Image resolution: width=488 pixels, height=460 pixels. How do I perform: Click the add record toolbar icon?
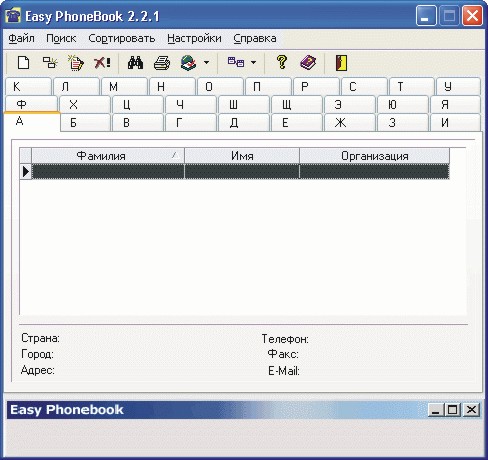50,62
